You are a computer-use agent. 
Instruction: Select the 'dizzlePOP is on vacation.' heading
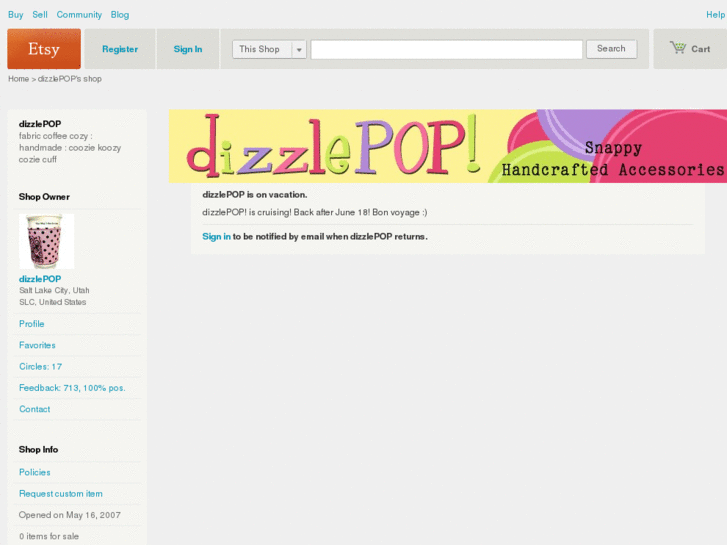[255, 195]
